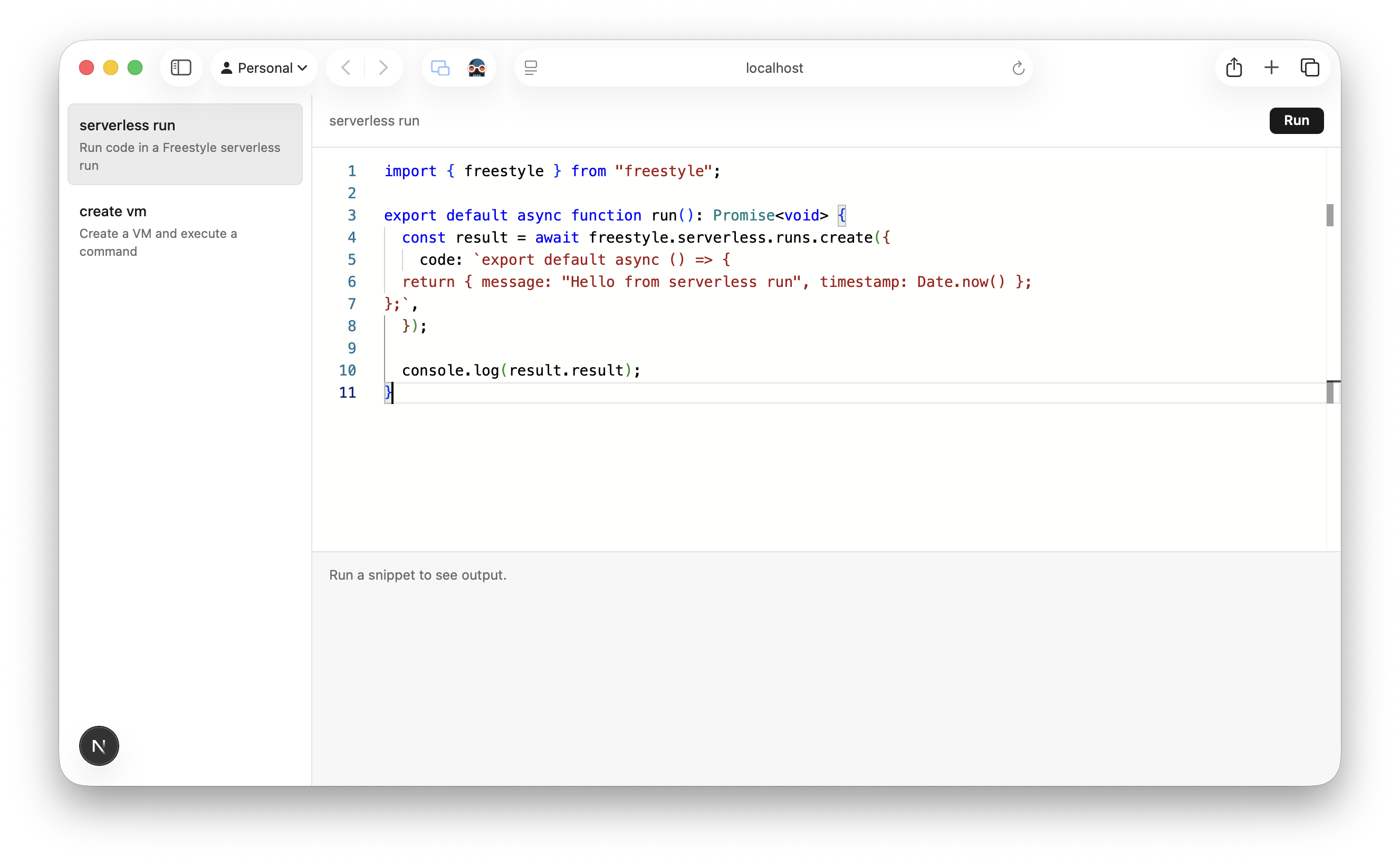
Task: Click the masked-face extension icon
Action: tap(476, 68)
